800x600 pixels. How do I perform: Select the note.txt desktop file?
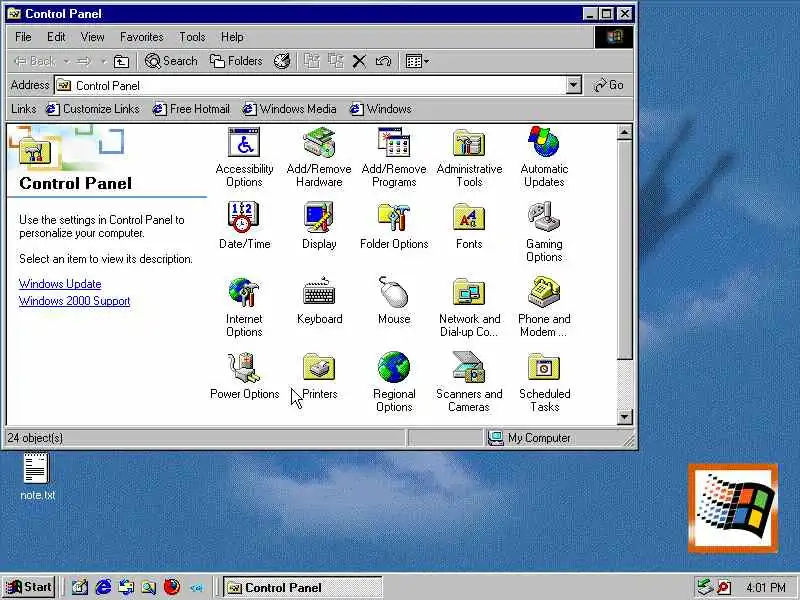click(37, 476)
